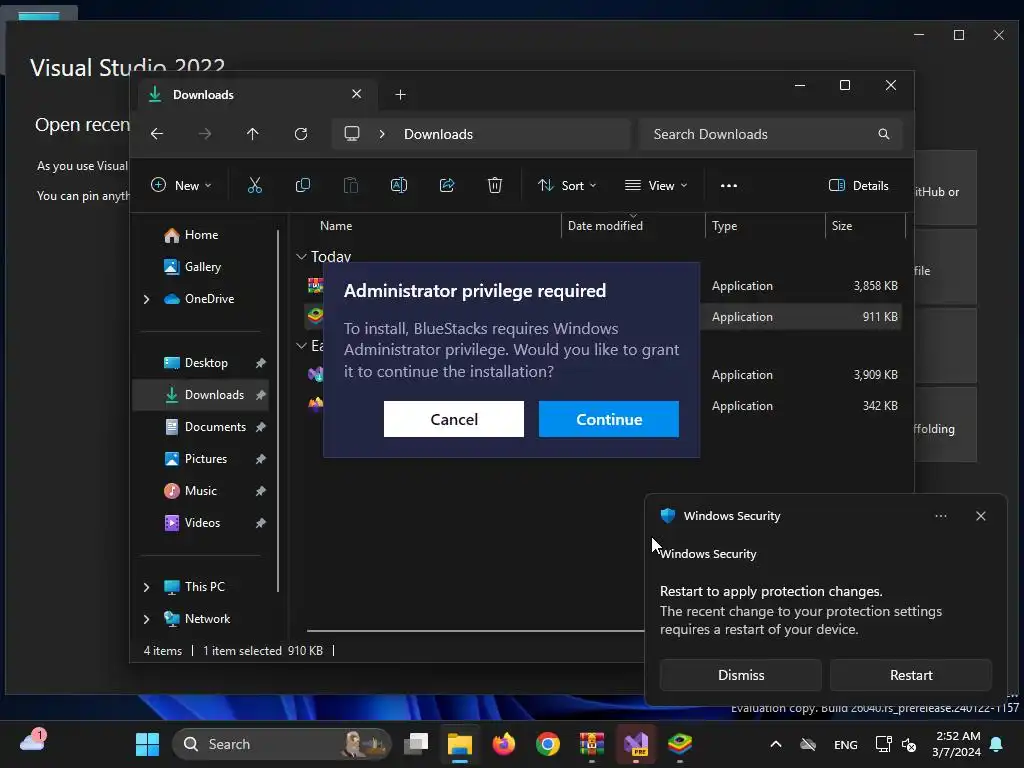Screen dimensions: 1024x768
Task: Refresh the Downloads folder view
Action: point(301,134)
